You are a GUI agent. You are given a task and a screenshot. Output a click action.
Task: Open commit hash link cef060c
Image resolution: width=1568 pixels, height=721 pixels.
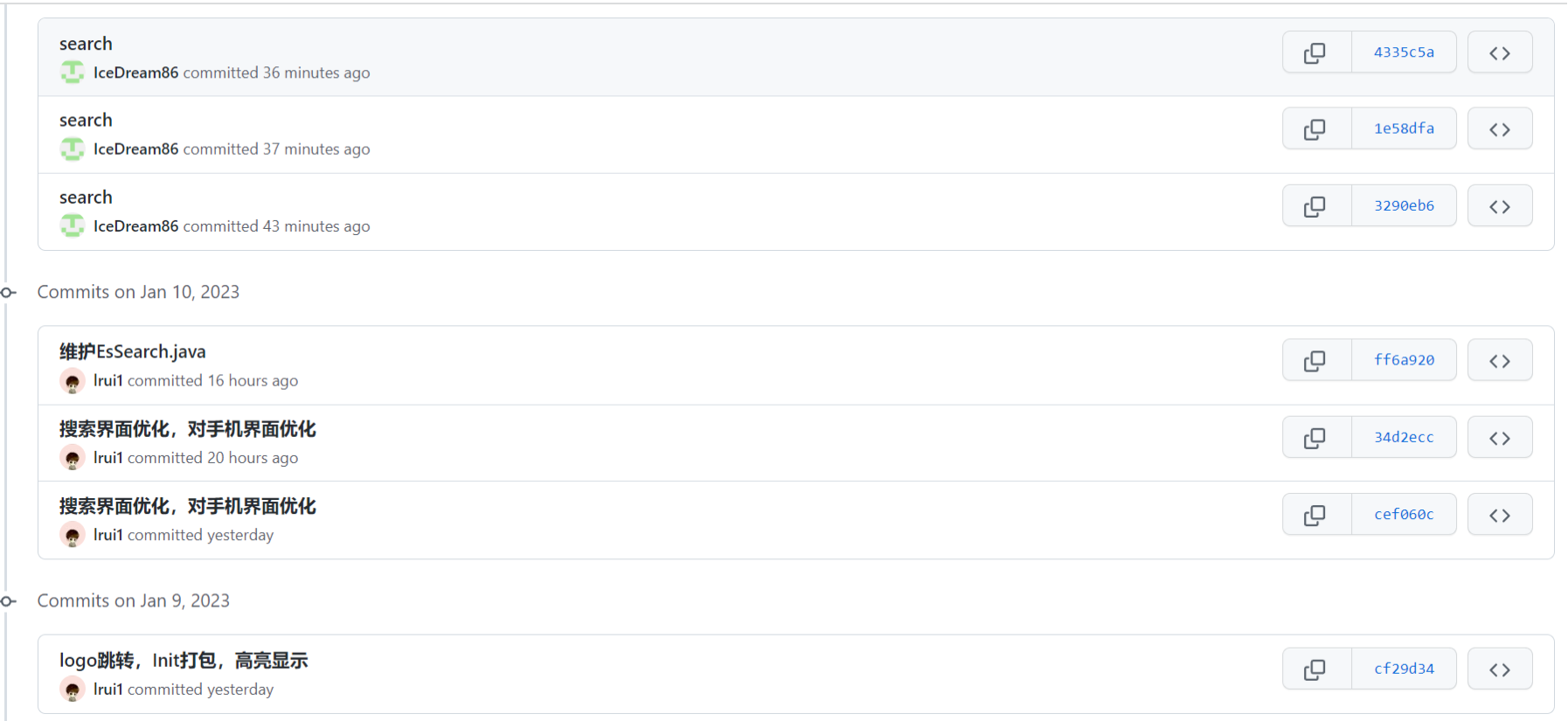click(x=1404, y=515)
